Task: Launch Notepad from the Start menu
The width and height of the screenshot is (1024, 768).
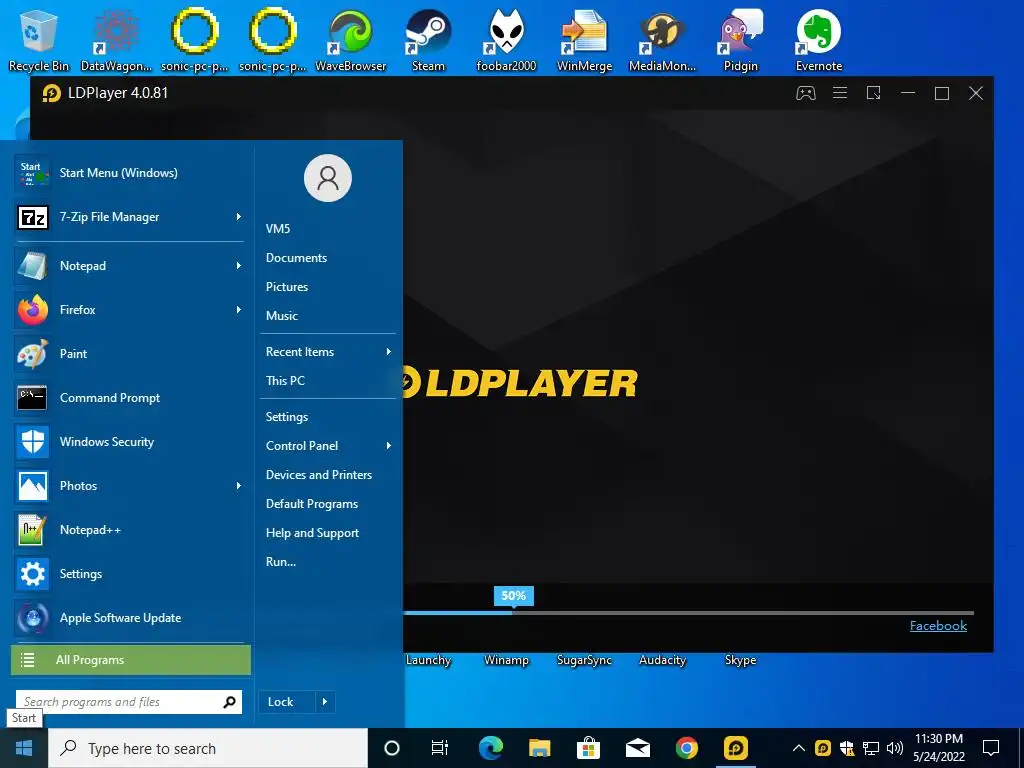Action: pyautogui.click(x=129, y=266)
